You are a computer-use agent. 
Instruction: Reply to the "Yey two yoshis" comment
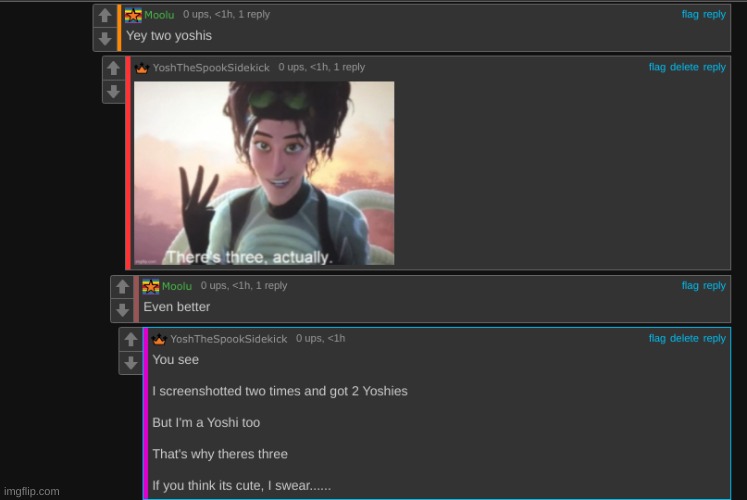714,15
